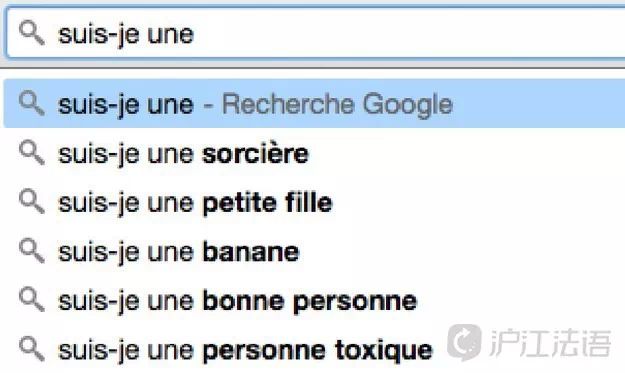Click the magnifier icon next to 'personne toxique'

(x=31, y=349)
